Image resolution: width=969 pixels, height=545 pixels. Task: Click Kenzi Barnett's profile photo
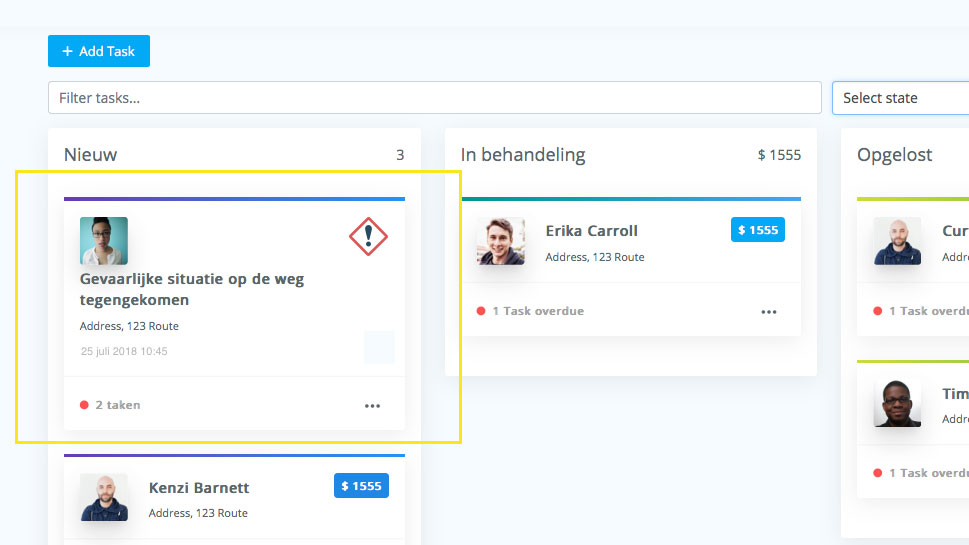coord(104,497)
